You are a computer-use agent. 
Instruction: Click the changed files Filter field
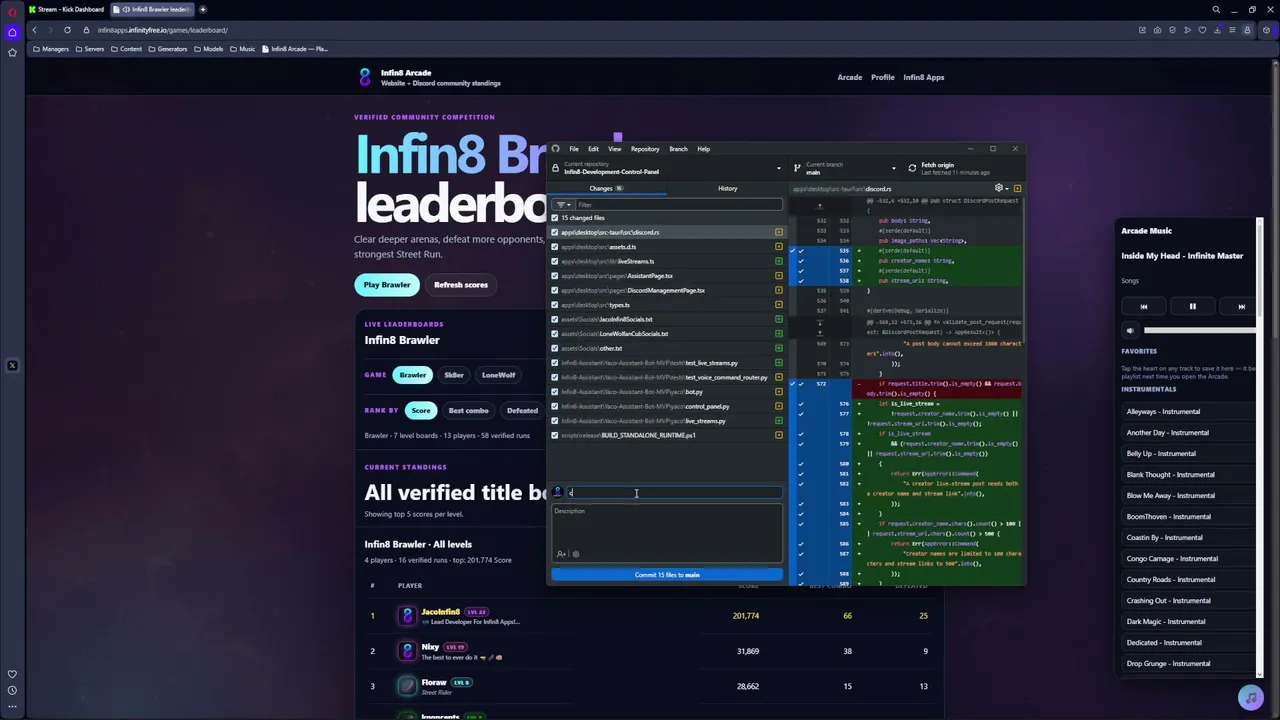(679, 205)
